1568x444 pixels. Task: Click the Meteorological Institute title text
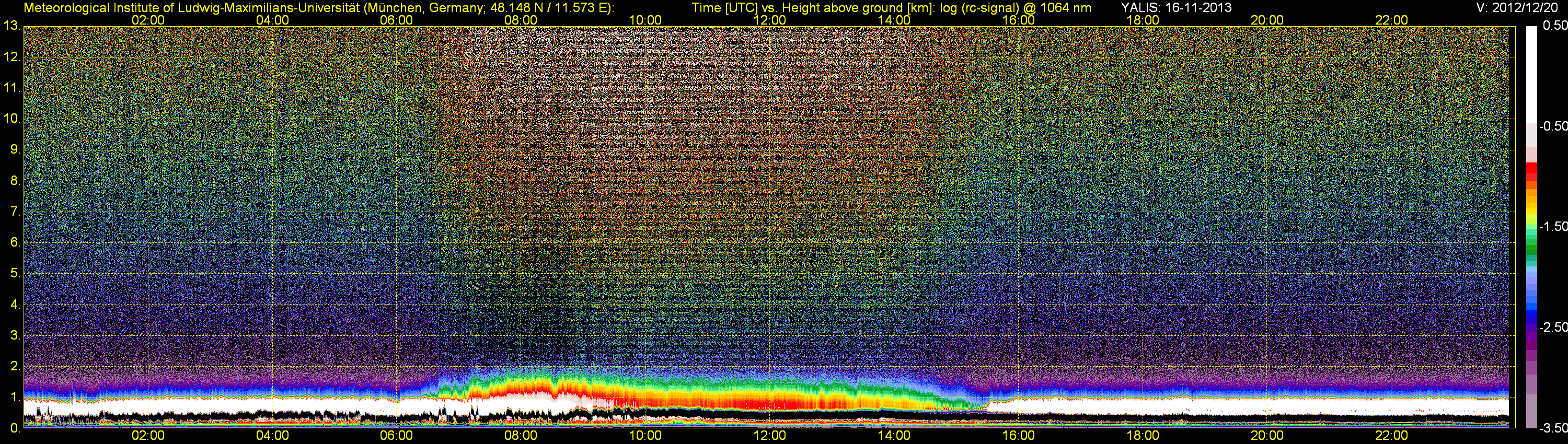(x=318, y=8)
